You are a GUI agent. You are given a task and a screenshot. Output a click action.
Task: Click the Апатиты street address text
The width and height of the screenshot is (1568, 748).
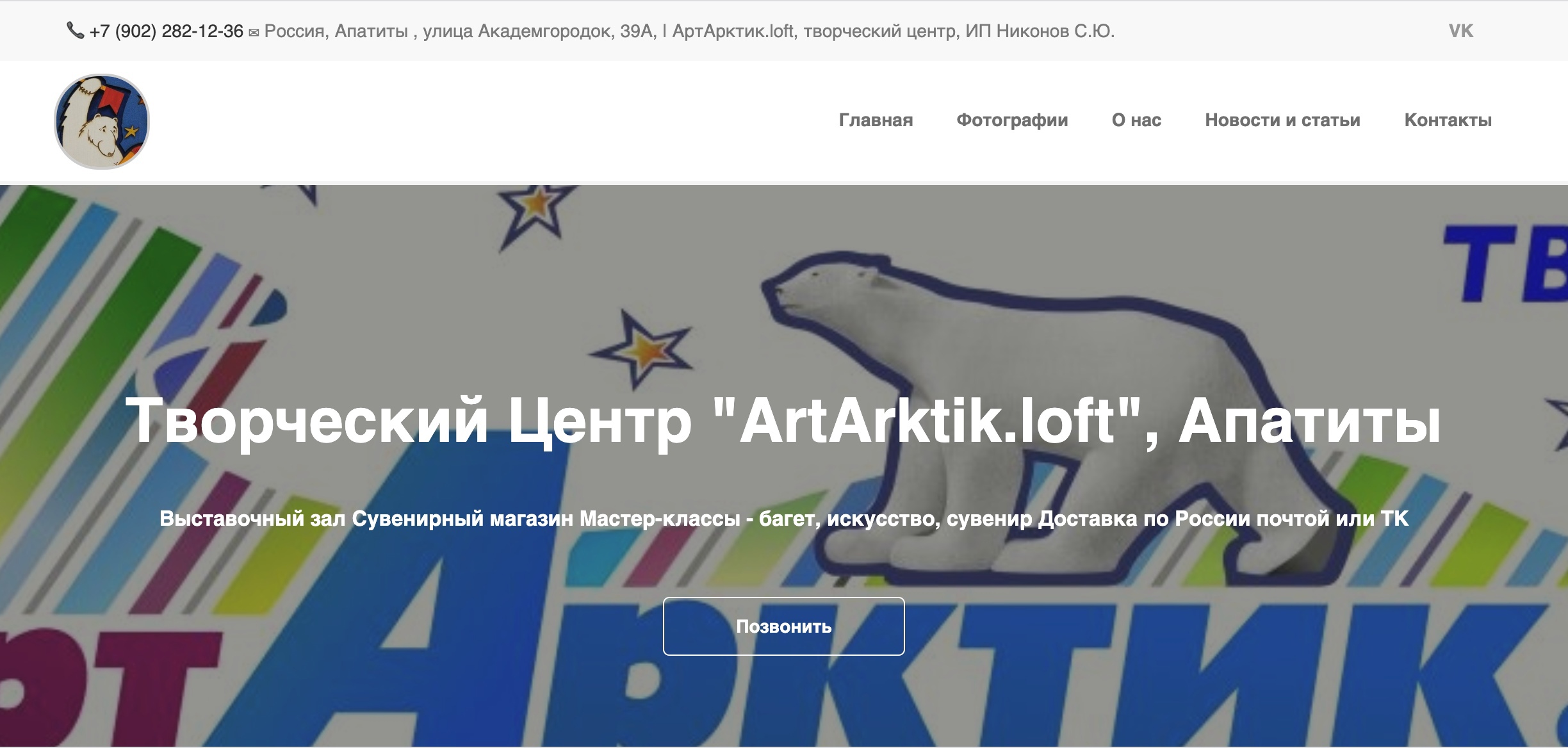[x=689, y=31]
